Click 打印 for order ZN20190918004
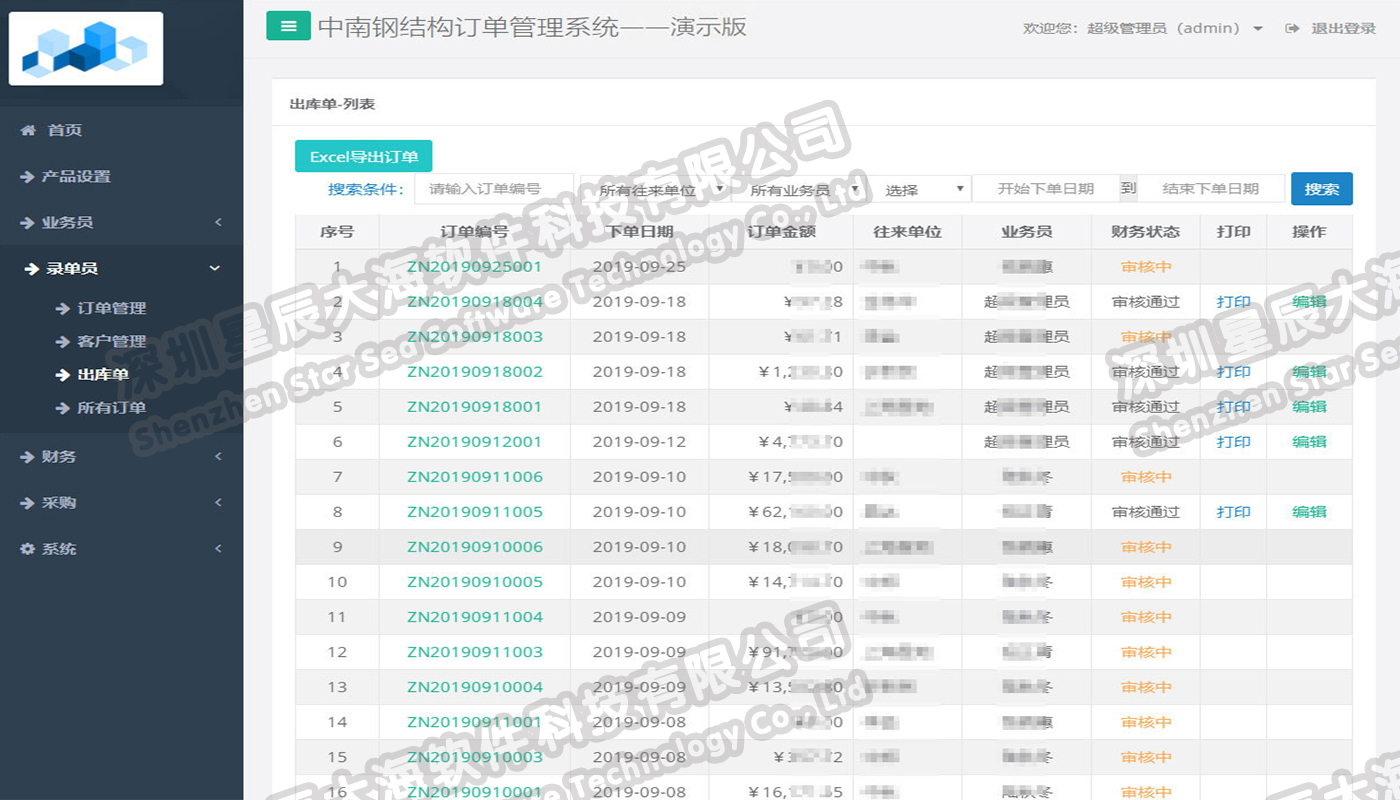Viewport: 1400px width, 800px height. click(1233, 302)
